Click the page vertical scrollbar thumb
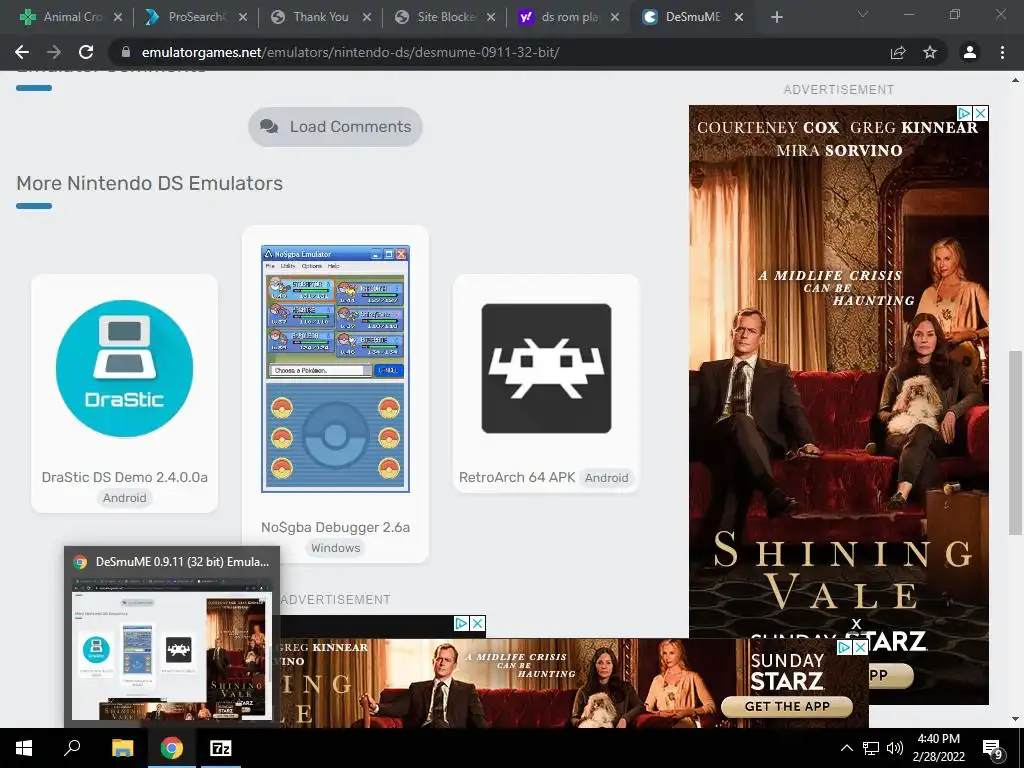The height and width of the screenshot is (768, 1024). coord(1015,442)
